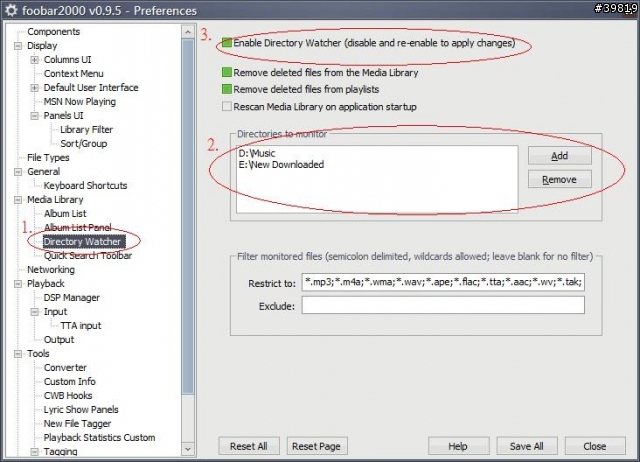Select Library Filter under Panels UI
Viewport: 640px width, 462px height.
(x=87, y=129)
